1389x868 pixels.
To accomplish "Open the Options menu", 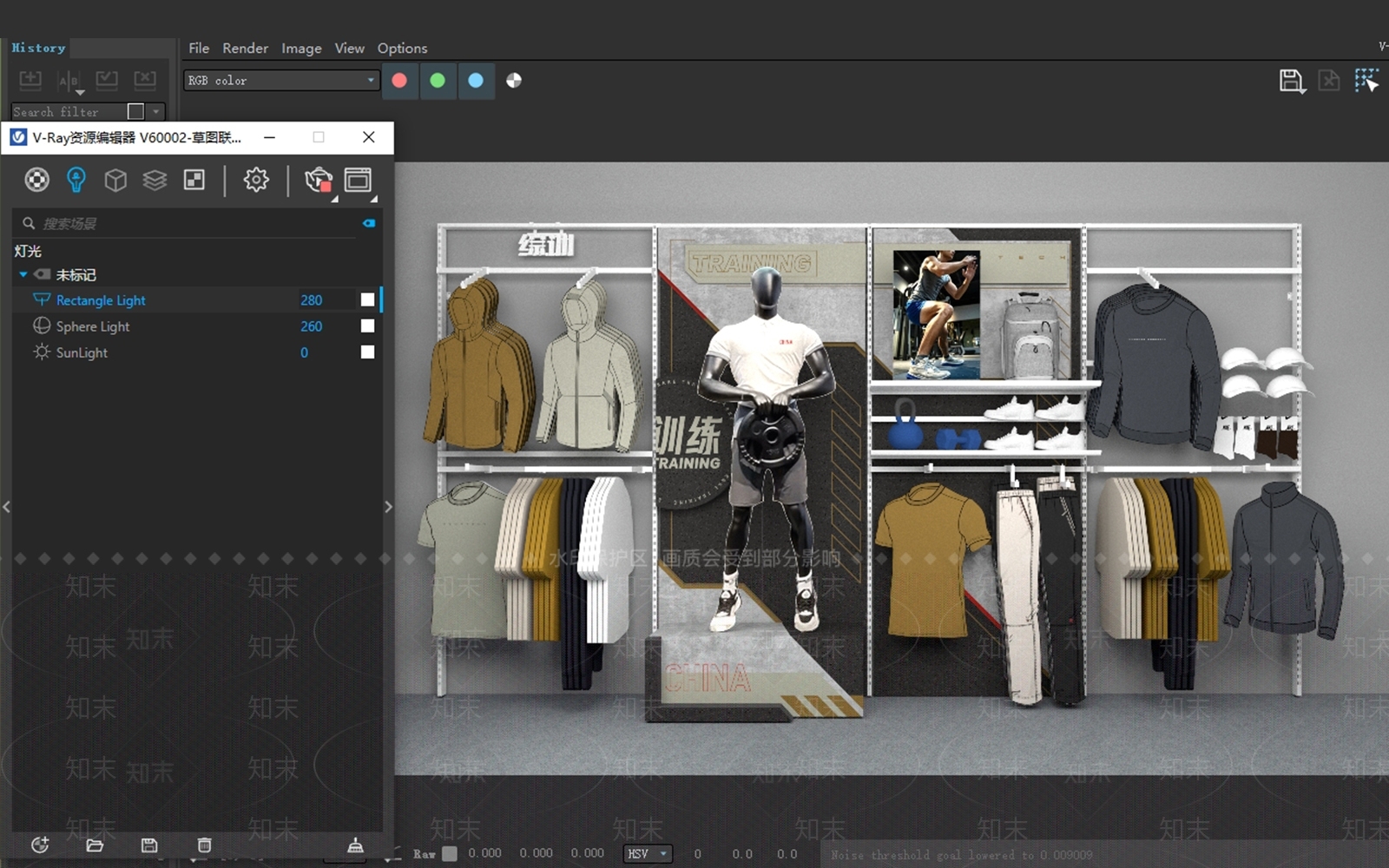I will (x=402, y=48).
